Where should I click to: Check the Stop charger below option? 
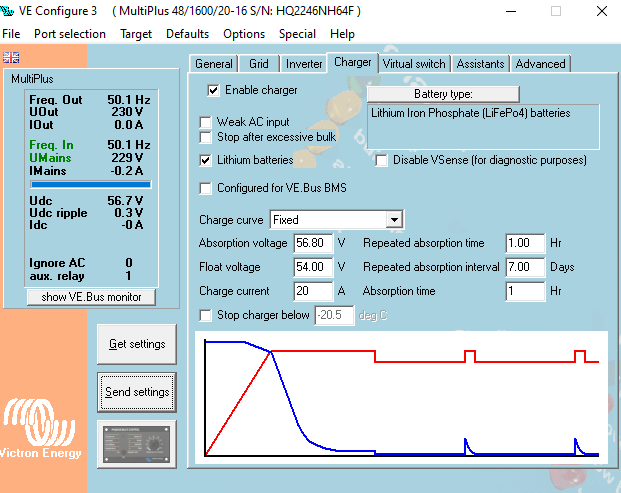pyautogui.click(x=206, y=316)
